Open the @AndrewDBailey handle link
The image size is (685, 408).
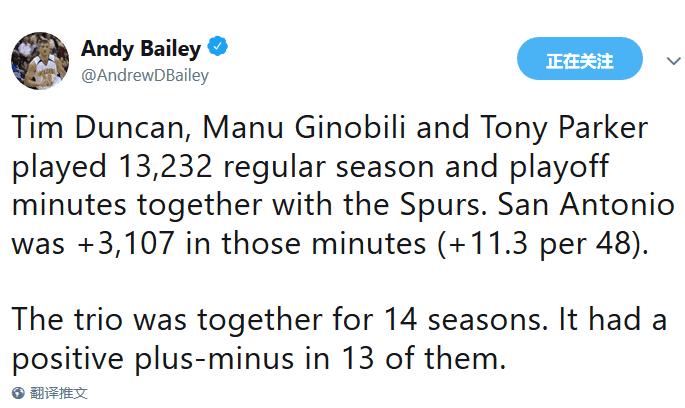(x=145, y=75)
